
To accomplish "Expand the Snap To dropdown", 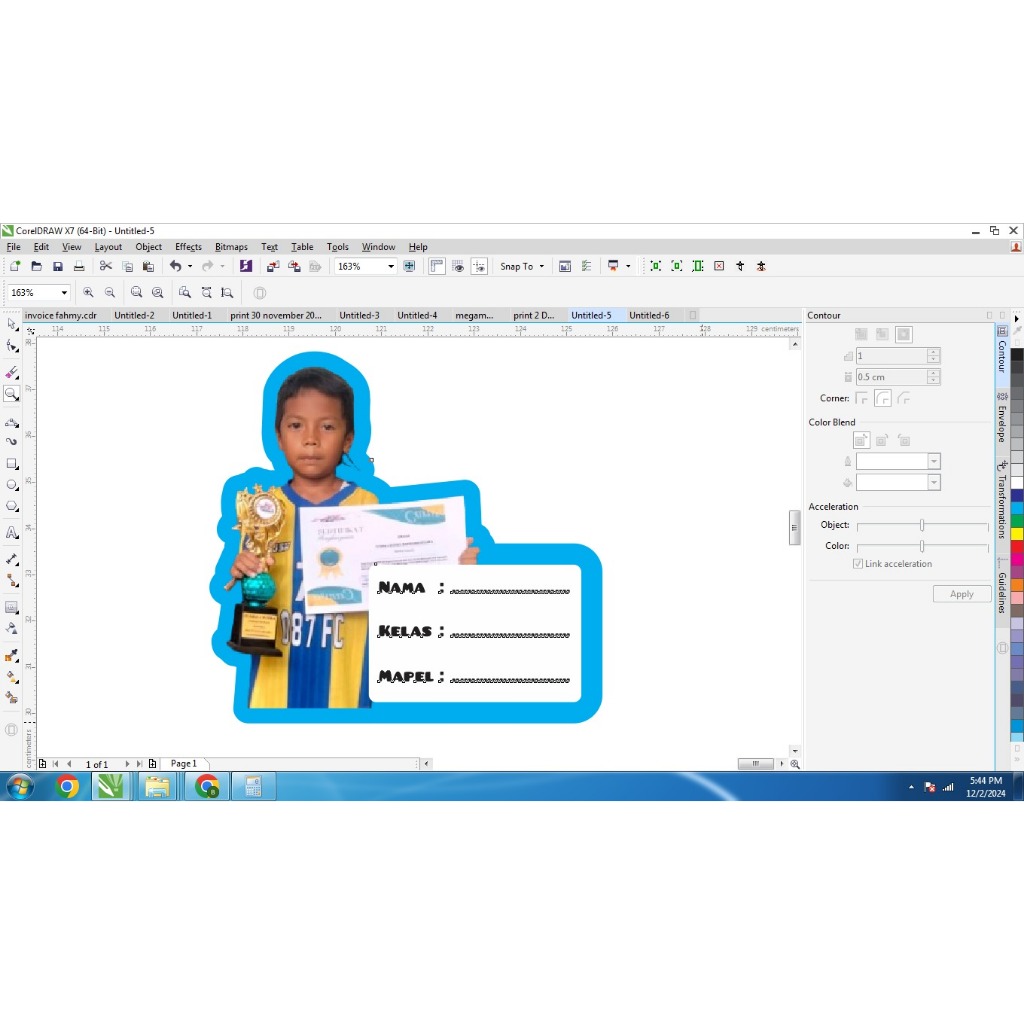I will coord(541,267).
